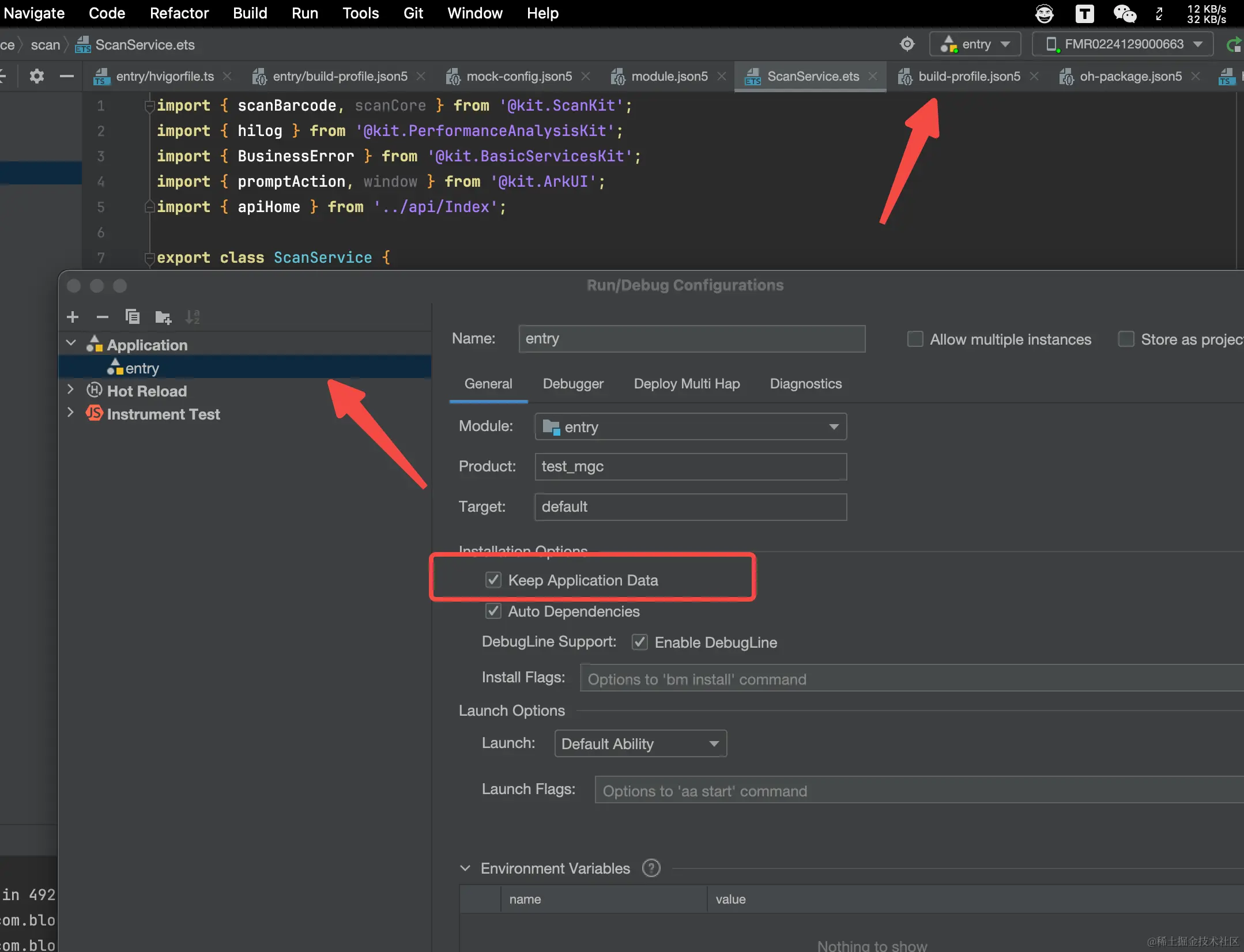Enable Allow multiple instances checkbox
The width and height of the screenshot is (1244, 952).
[915, 339]
